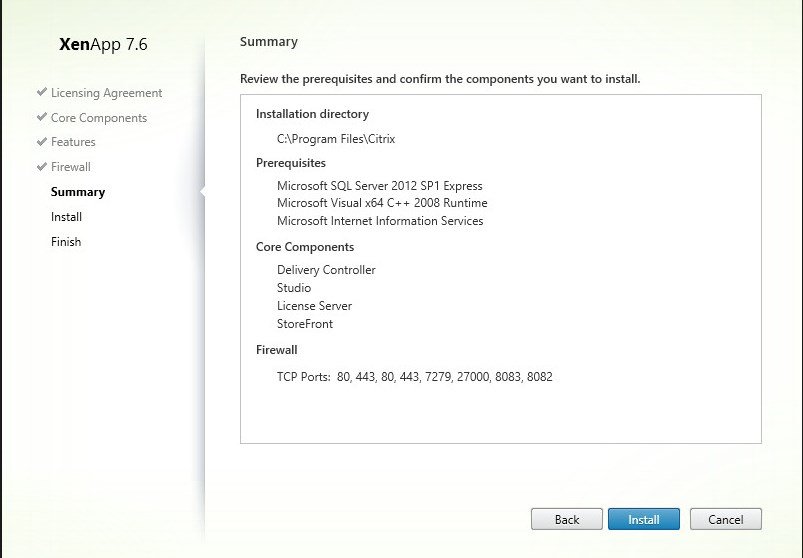Open the Firewall step in sidebar
The image size is (803, 558).
[71, 167]
